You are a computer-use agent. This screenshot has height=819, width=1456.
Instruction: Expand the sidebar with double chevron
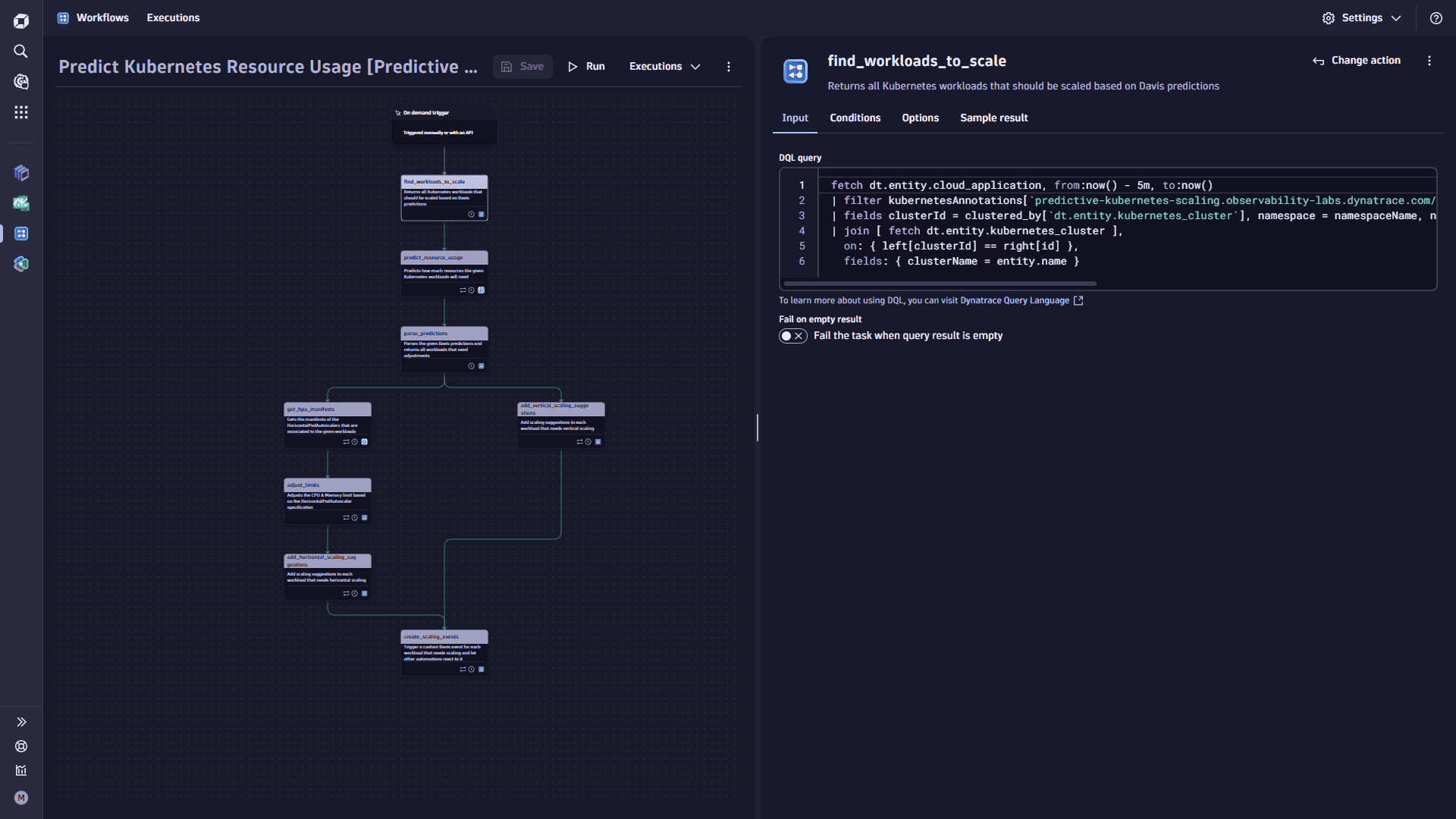tap(21, 722)
